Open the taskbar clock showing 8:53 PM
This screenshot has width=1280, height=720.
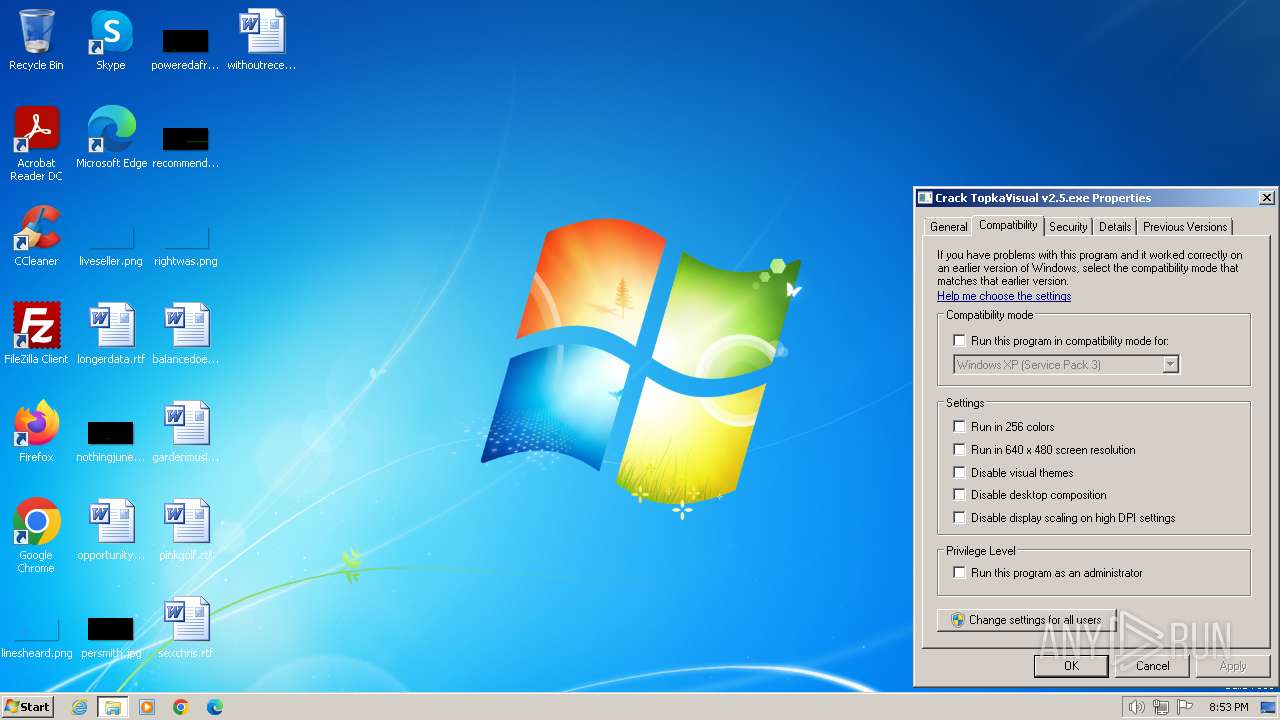pyautogui.click(x=1228, y=707)
